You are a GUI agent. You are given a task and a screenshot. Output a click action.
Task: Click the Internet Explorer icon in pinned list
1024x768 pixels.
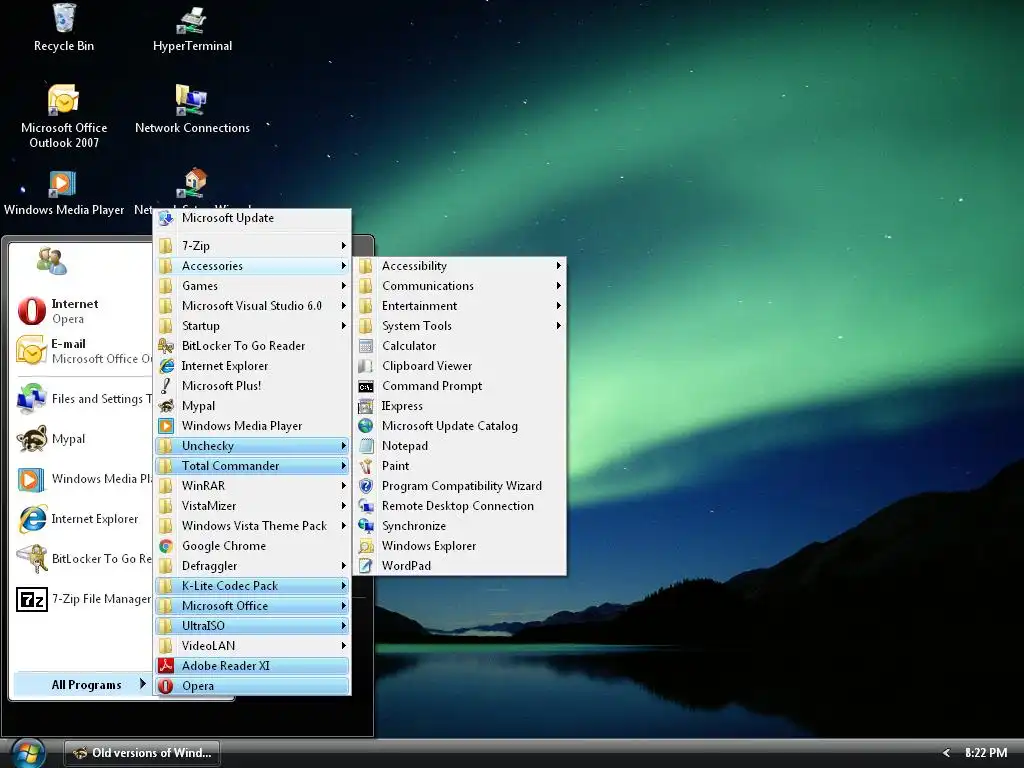[32, 519]
